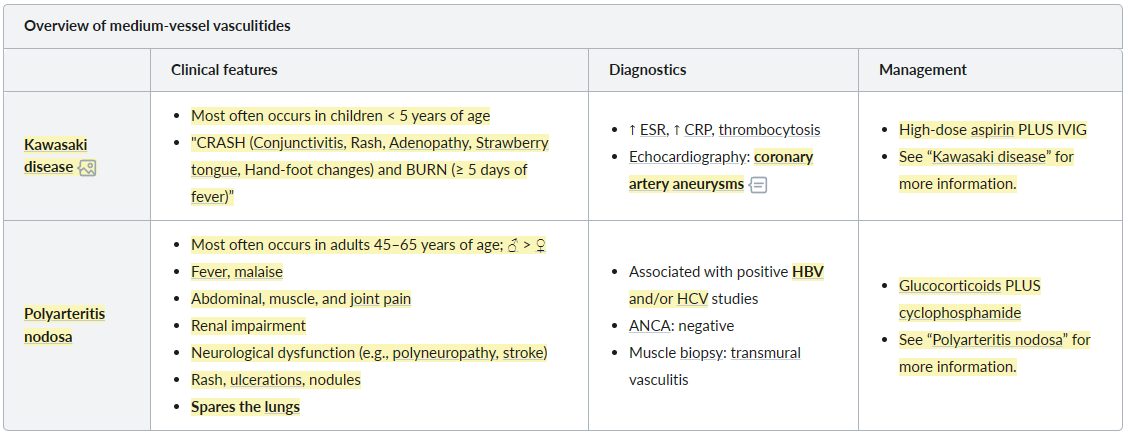Open the Polyarteritis nodosa row heading link
Screen dimensions: 1128x435
click(x=65, y=325)
